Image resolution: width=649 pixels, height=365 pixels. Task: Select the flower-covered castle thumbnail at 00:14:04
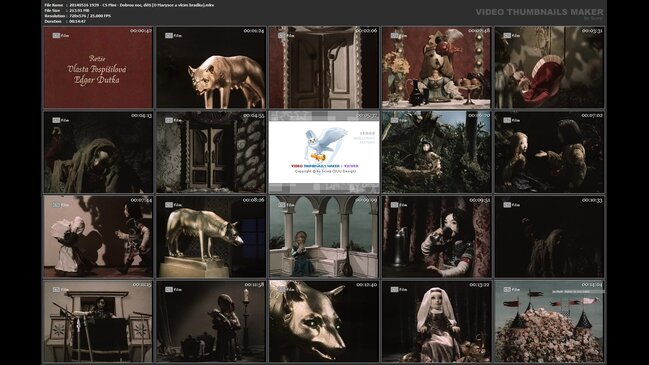coord(549,322)
